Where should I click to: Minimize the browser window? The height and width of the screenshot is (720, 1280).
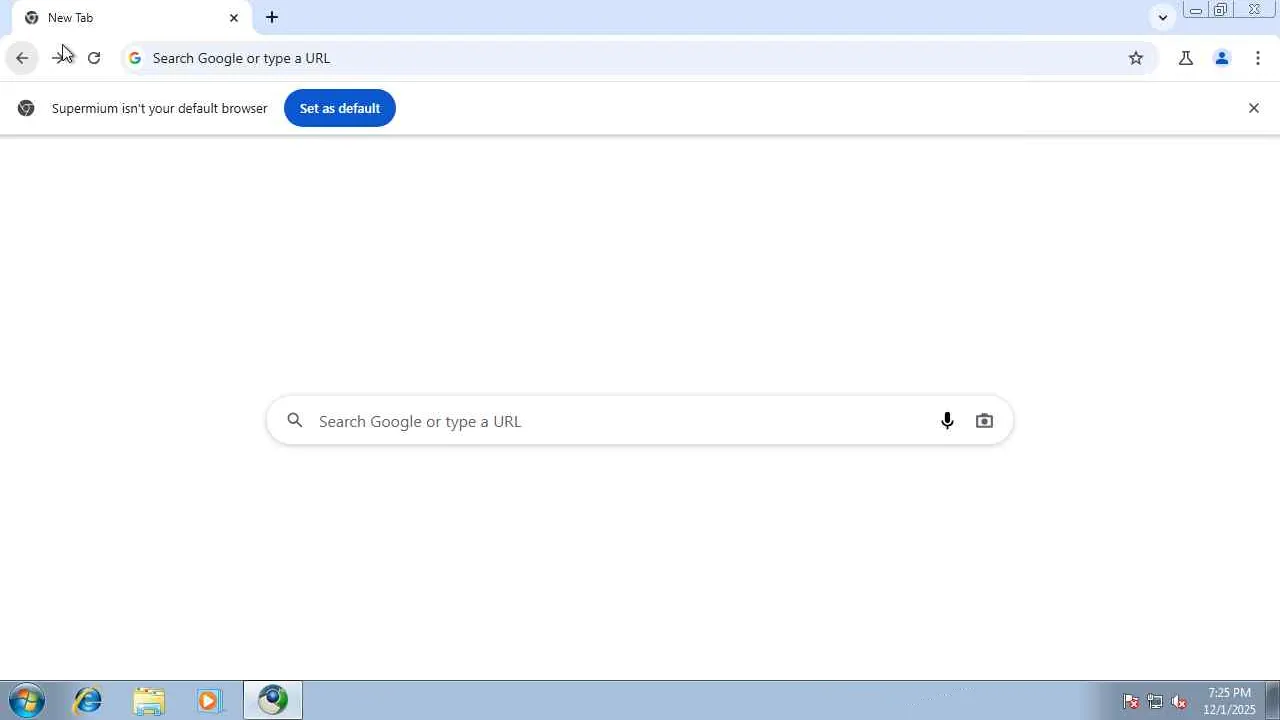pos(1195,10)
